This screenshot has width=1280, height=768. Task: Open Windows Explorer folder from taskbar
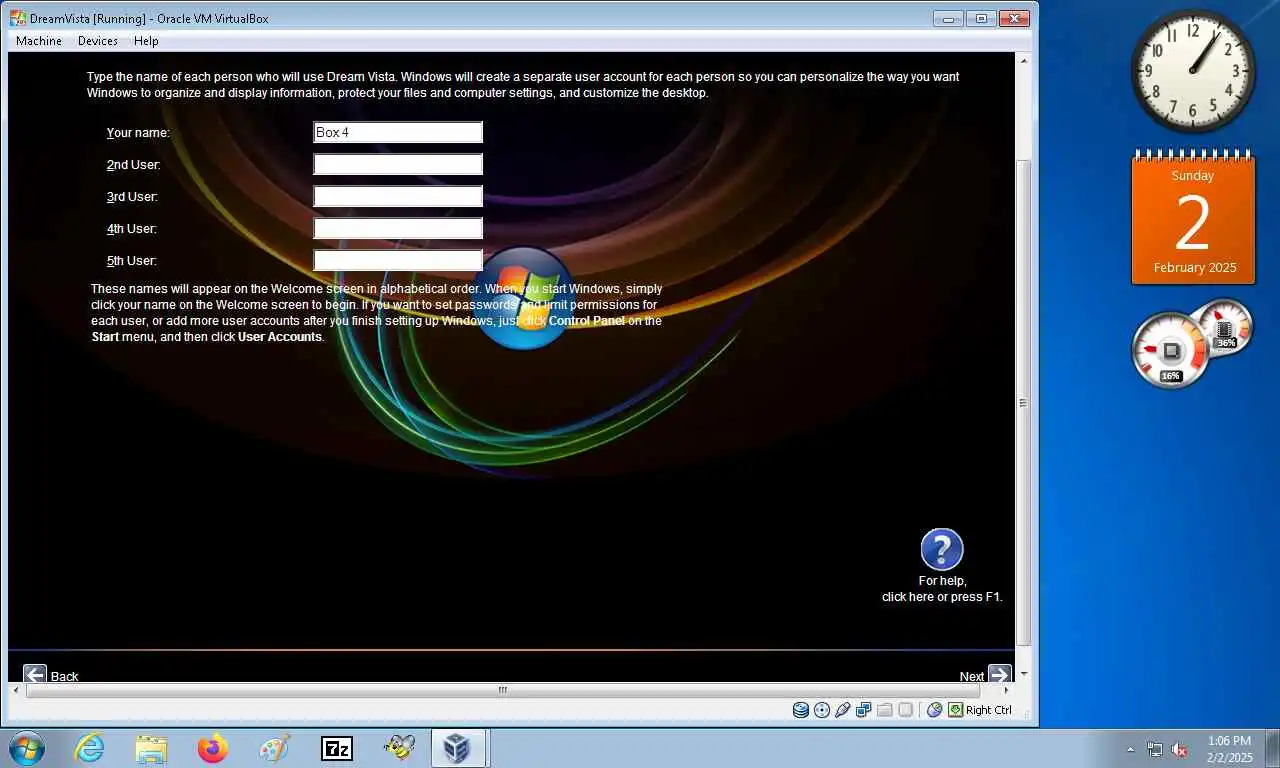coord(151,748)
